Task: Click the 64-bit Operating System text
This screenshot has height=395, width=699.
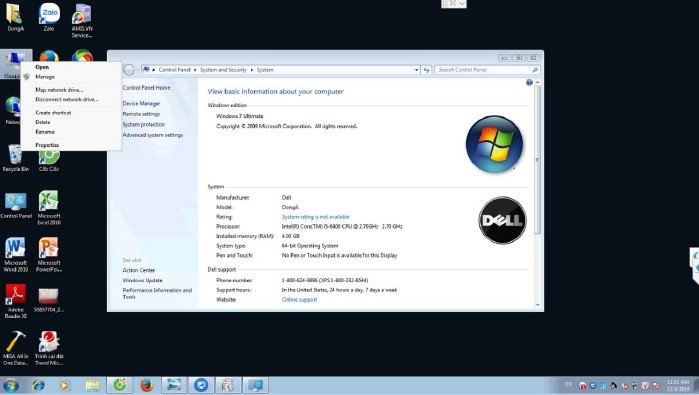Action: point(310,246)
